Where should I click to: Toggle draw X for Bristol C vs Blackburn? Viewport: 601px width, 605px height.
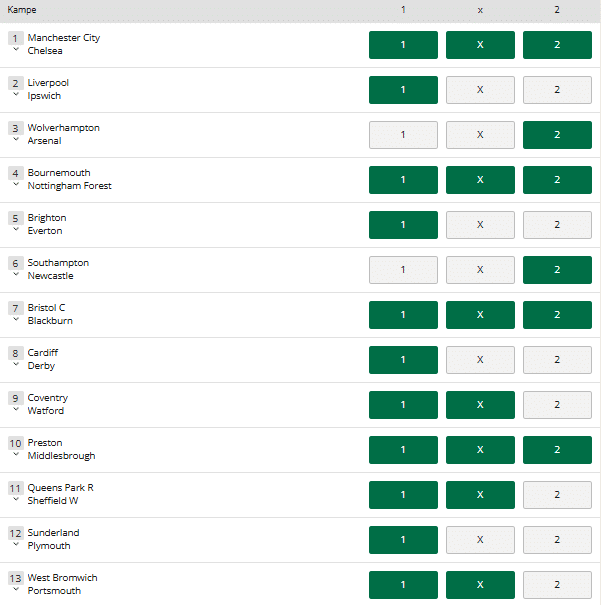point(480,315)
